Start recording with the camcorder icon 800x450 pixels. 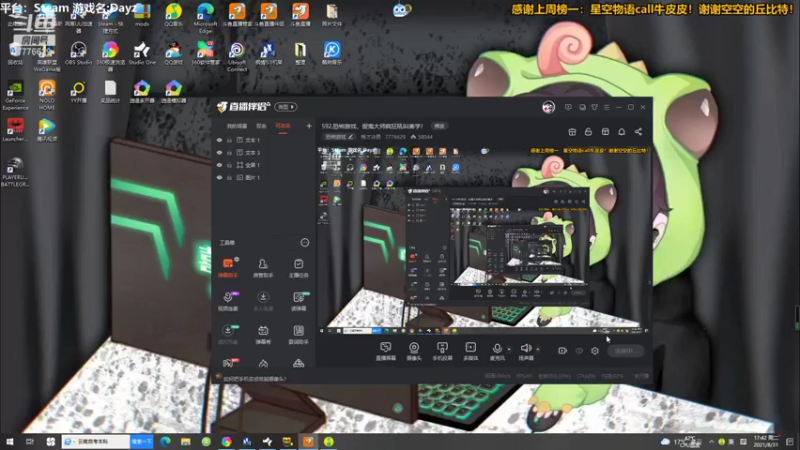coord(562,351)
